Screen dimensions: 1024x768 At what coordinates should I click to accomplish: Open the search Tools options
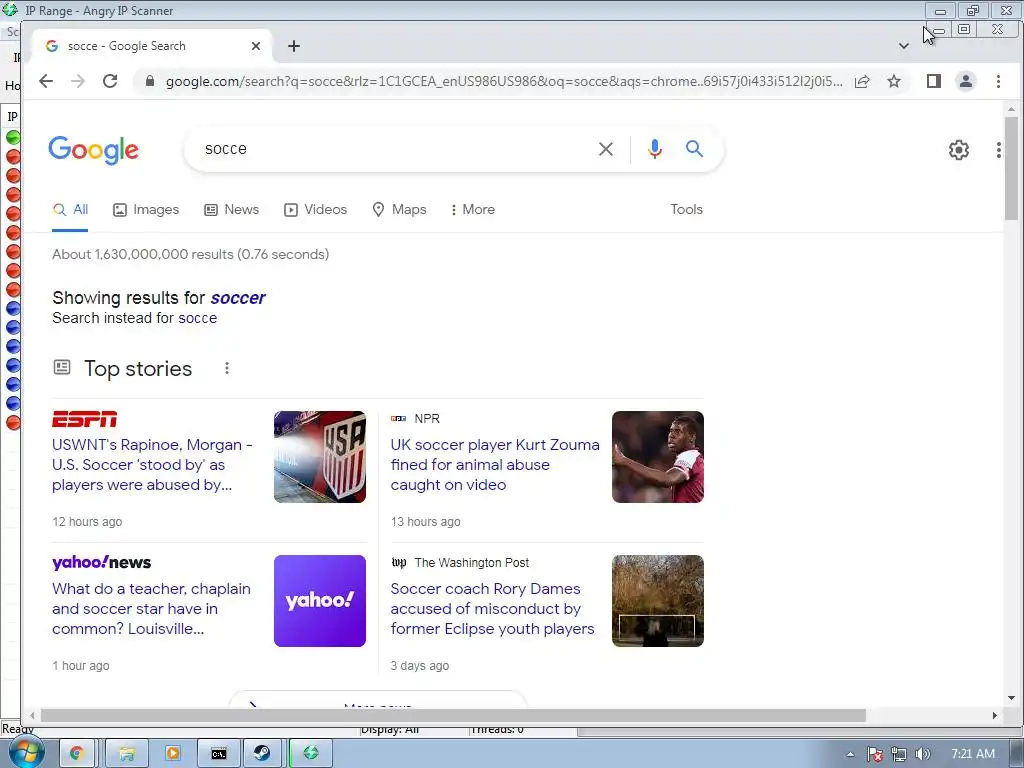(x=686, y=210)
